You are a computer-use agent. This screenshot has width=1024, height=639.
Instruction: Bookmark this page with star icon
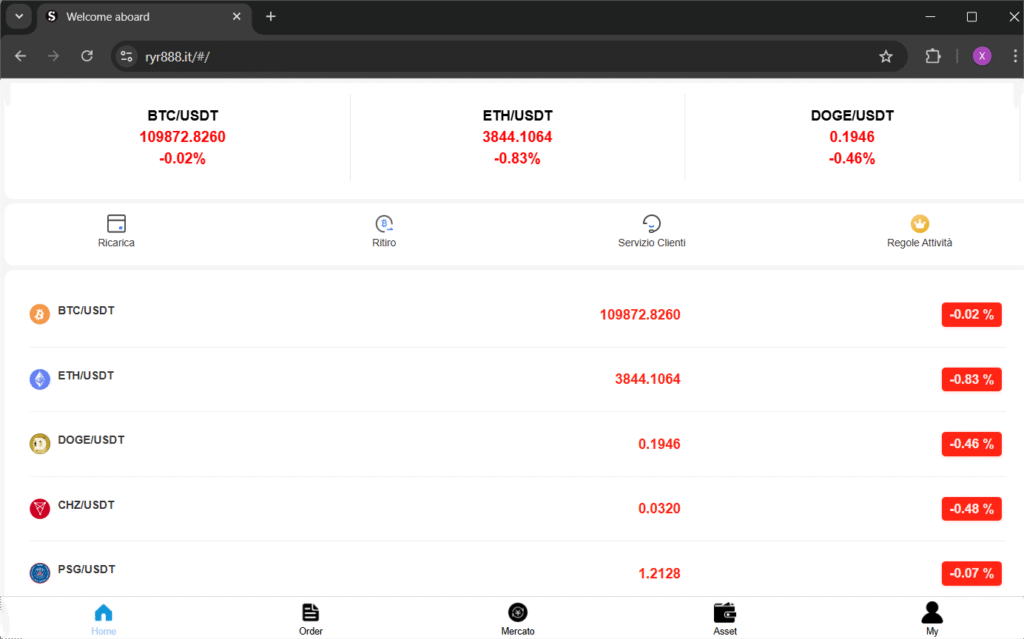(x=885, y=57)
